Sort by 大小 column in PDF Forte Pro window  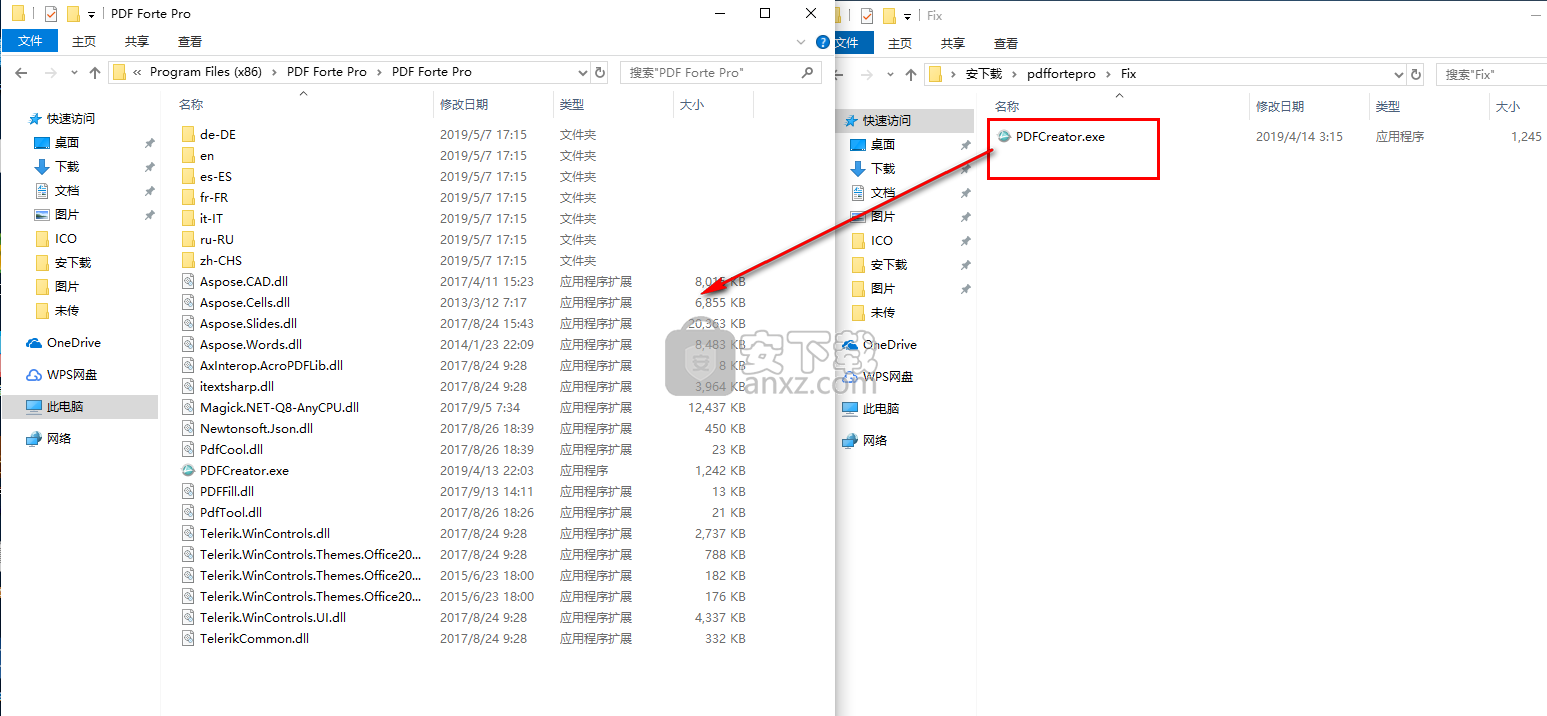click(692, 104)
